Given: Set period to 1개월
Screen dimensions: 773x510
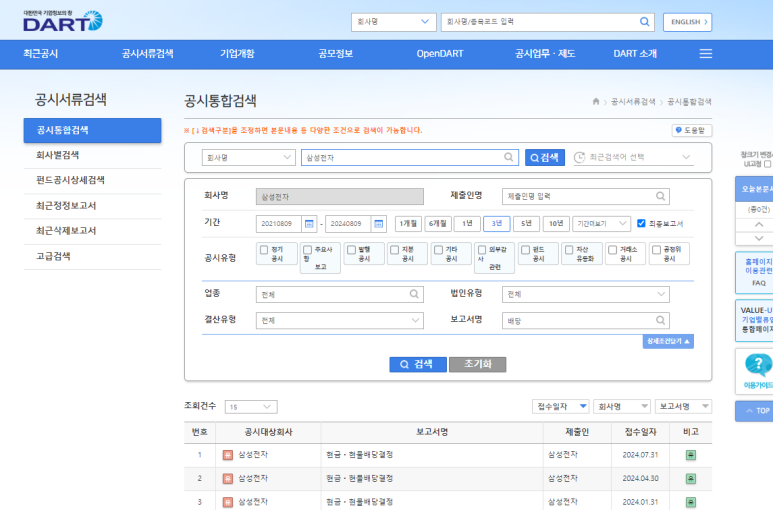Looking at the screenshot, I should (408, 224).
